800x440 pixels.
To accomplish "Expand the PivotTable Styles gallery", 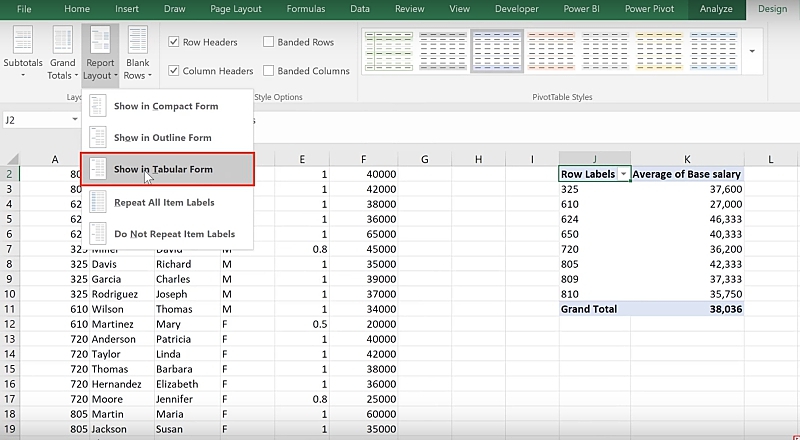I will (751, 50).
